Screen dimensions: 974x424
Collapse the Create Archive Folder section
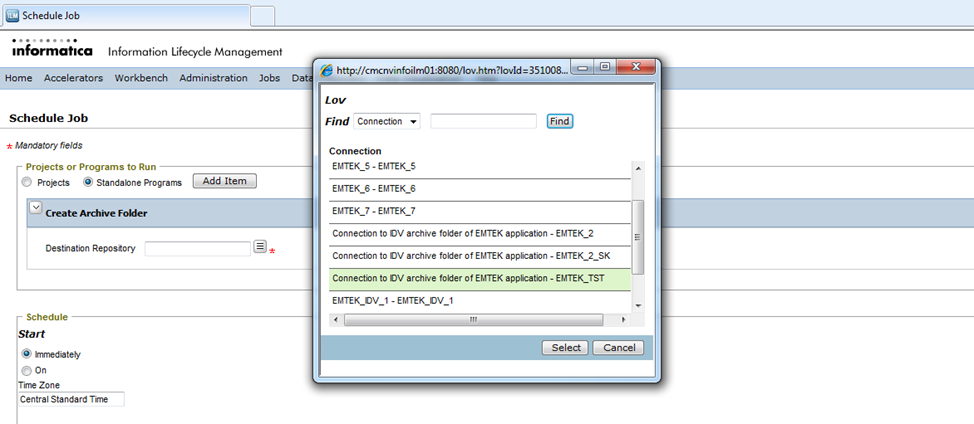pyautogui.click(x=36, y=209)
